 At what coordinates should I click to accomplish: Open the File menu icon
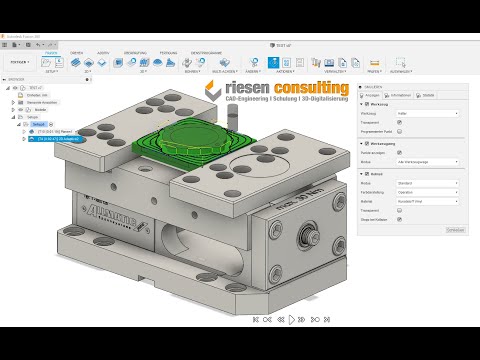point(15,45)
